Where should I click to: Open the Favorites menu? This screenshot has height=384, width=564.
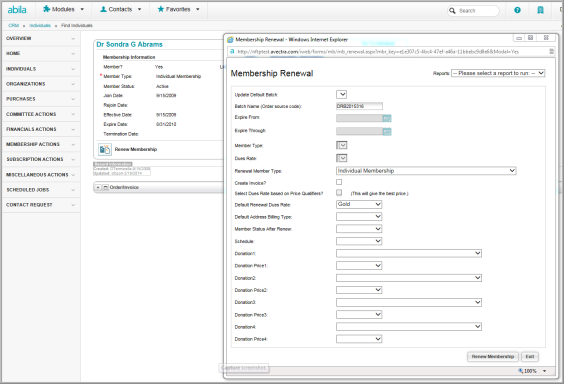tap(178, 9)
